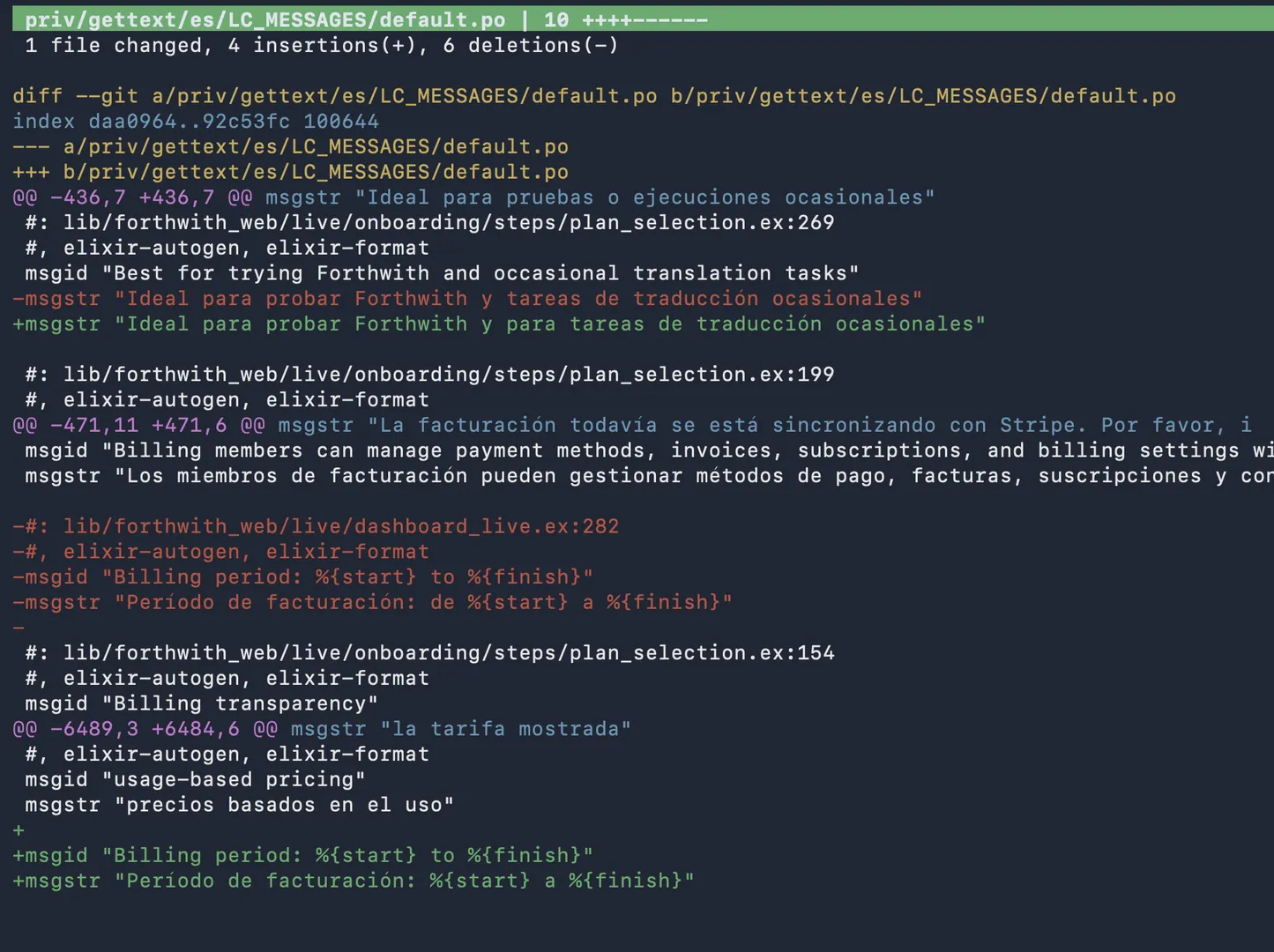
Task: Click added msgstr 'Forthwith y para tareas'
Action: tap(499, 324)
